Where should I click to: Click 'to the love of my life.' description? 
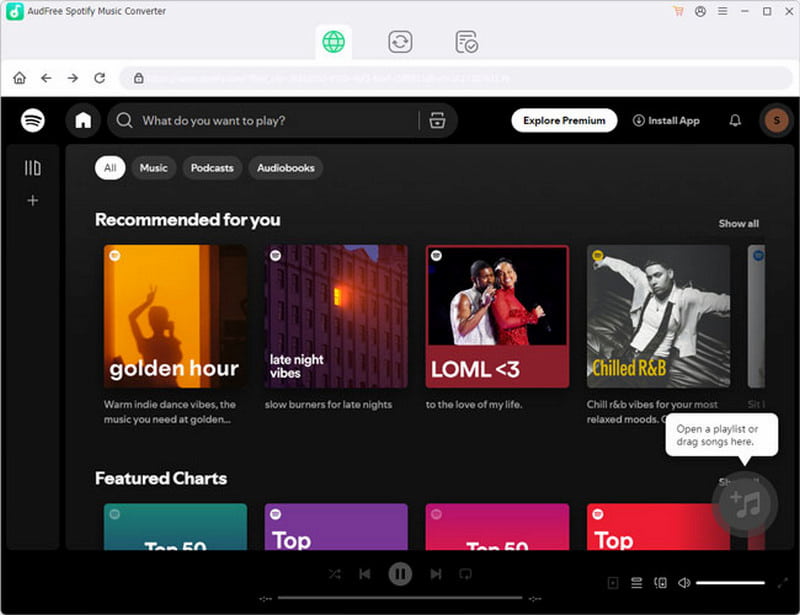coord(474,405)
